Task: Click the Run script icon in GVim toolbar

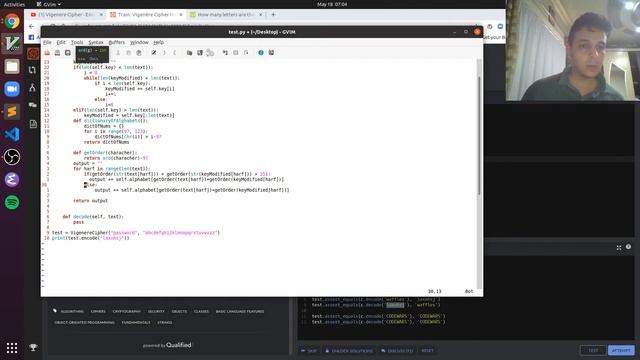Action: pyautogui.click(x=210, y=53)
